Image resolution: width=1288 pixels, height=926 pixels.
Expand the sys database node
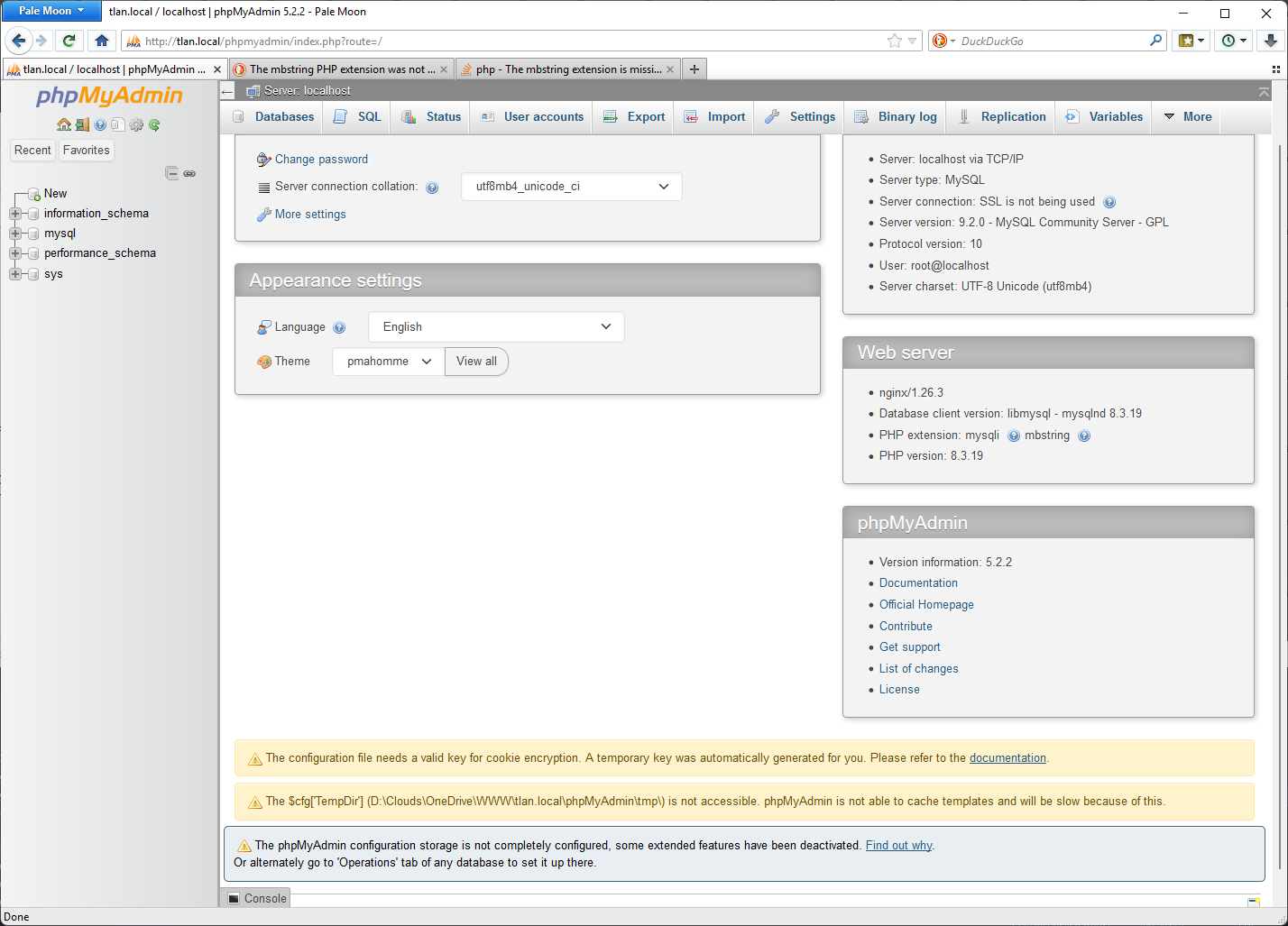pos(14,274)
